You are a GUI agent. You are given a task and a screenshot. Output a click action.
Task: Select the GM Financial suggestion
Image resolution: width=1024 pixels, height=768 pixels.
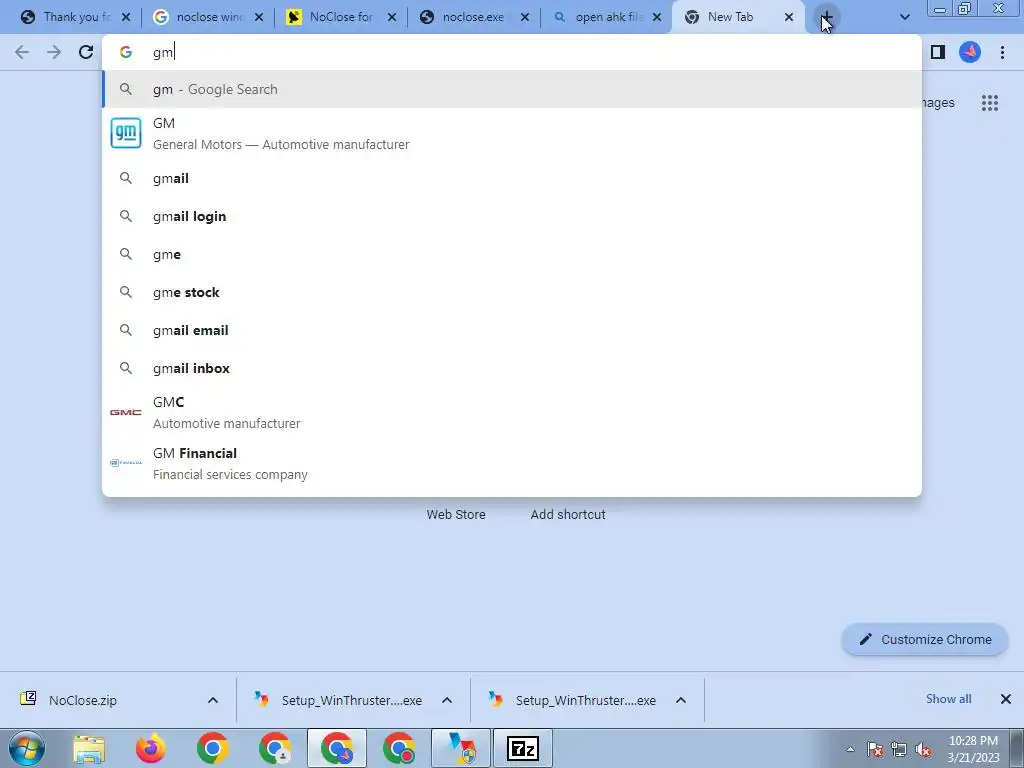[x=512, y=463]
